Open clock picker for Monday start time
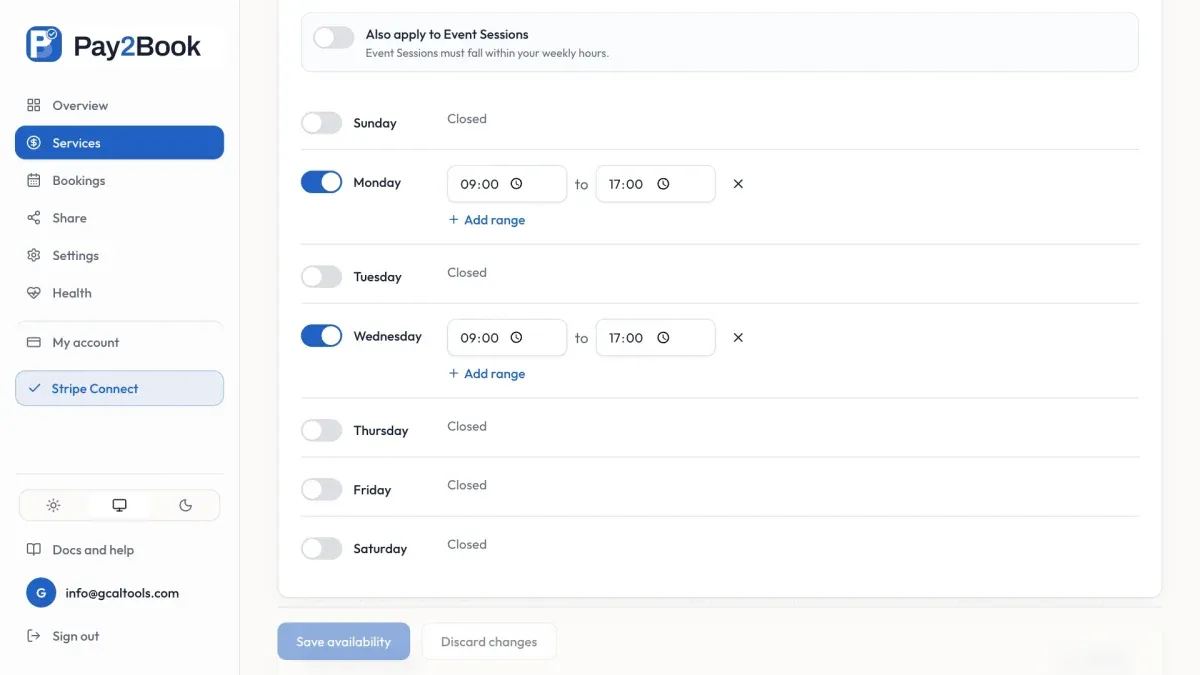This screenshot has height=675, width=1200. 517,184
